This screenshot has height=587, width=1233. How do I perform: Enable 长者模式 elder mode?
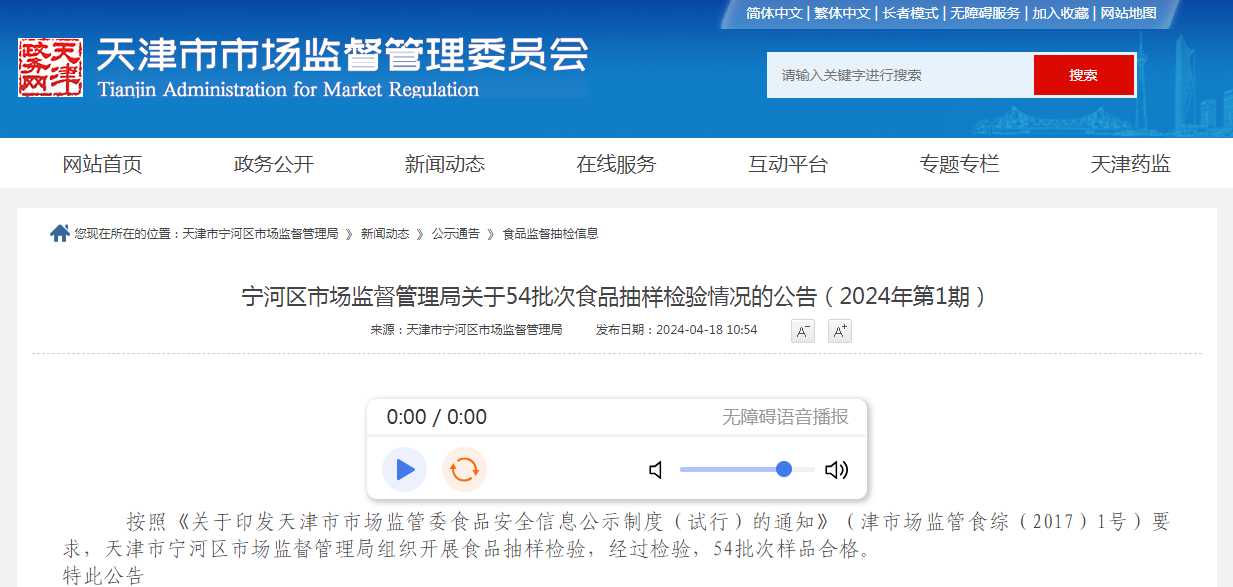910,13
